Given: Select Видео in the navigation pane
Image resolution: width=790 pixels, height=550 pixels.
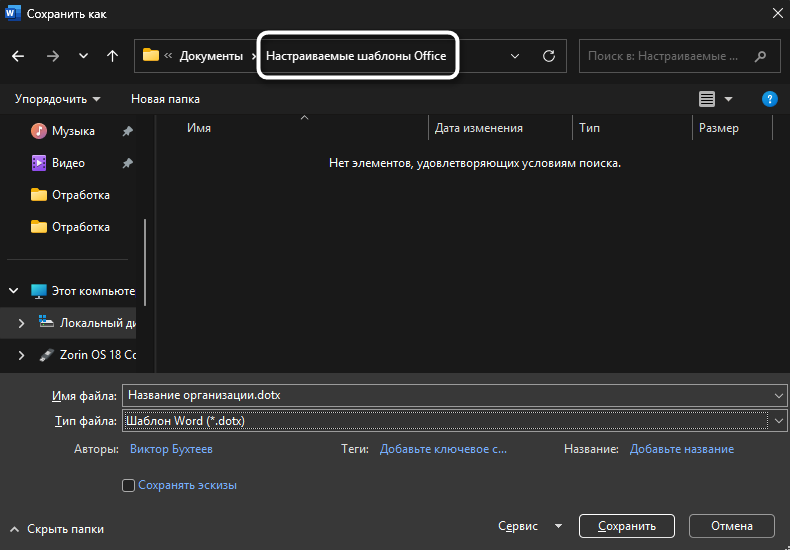Looking at the screenshot, I should (68, 163).
